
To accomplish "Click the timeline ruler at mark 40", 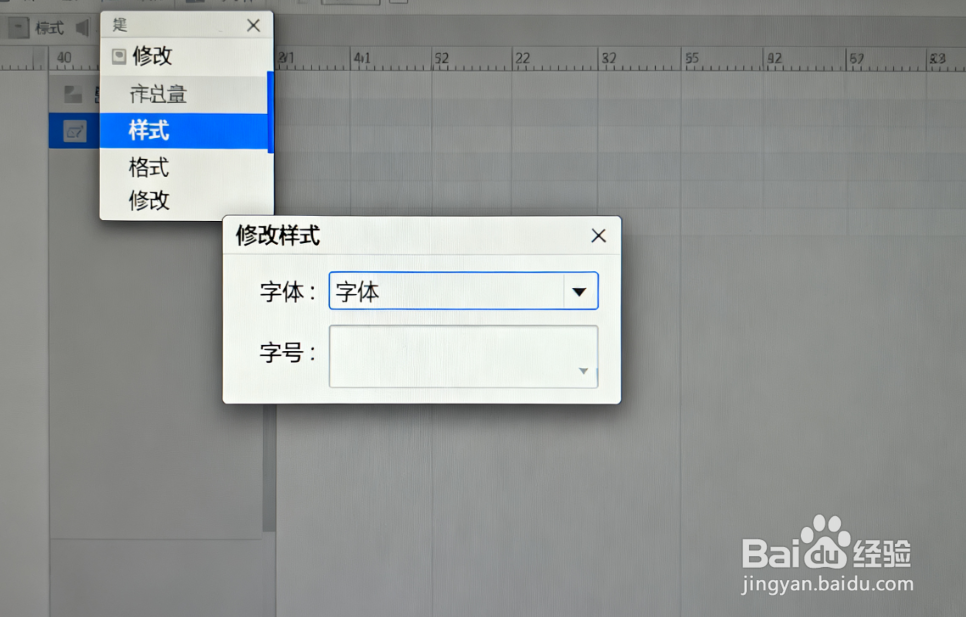I will click(x=65, y=58).
